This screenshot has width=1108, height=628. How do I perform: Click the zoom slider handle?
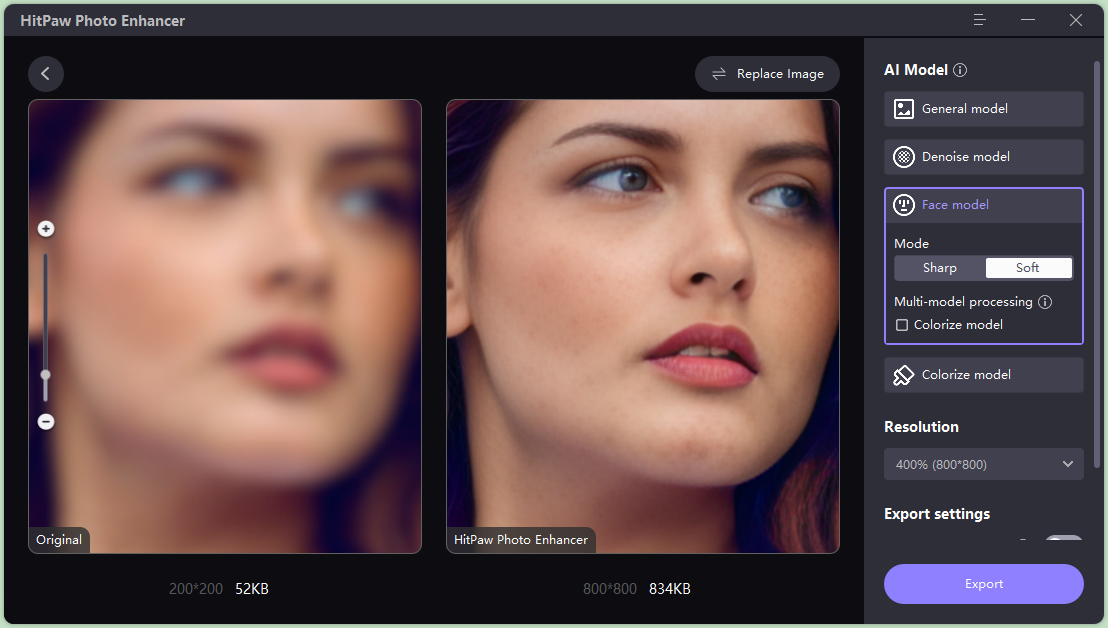(x=46, y=375)
